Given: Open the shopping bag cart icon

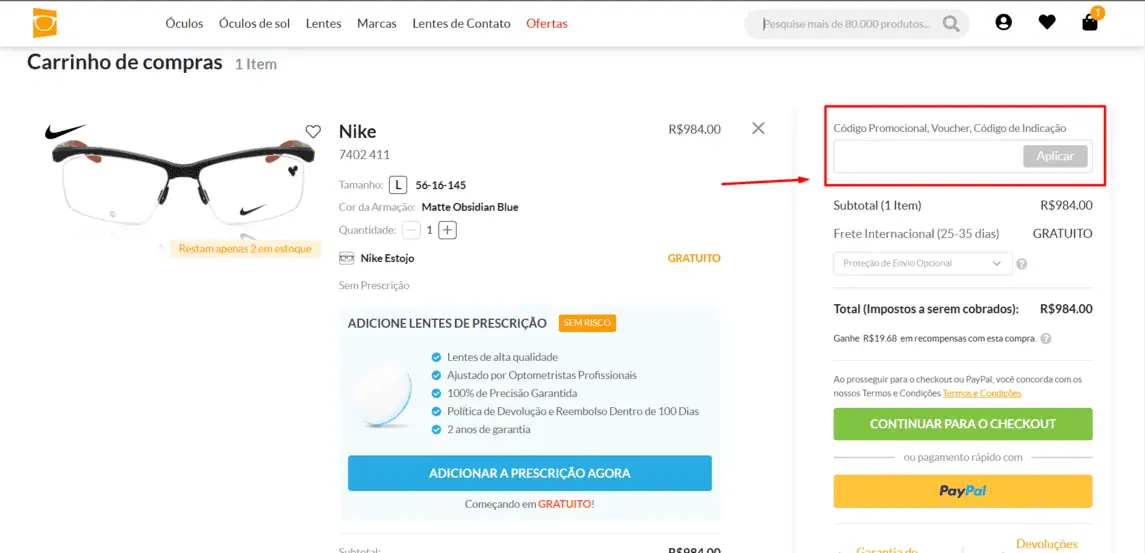Looking at the screenshot, I should 1090,22.
